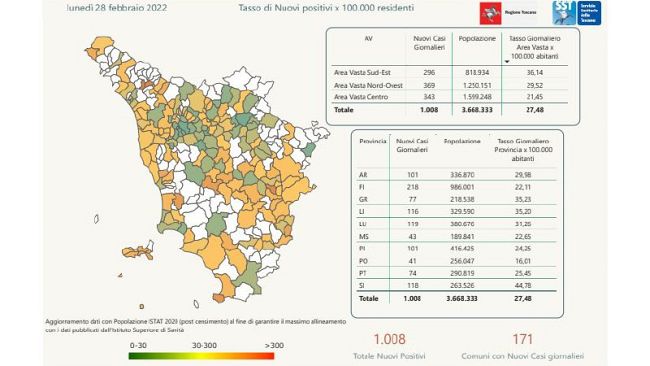Click population 1.599.248 cell

477,97
